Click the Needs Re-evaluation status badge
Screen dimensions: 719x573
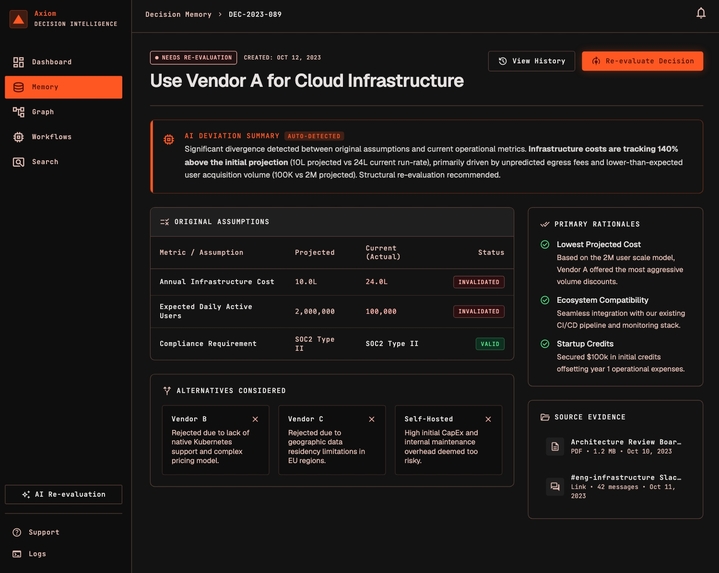coord(194,57)
